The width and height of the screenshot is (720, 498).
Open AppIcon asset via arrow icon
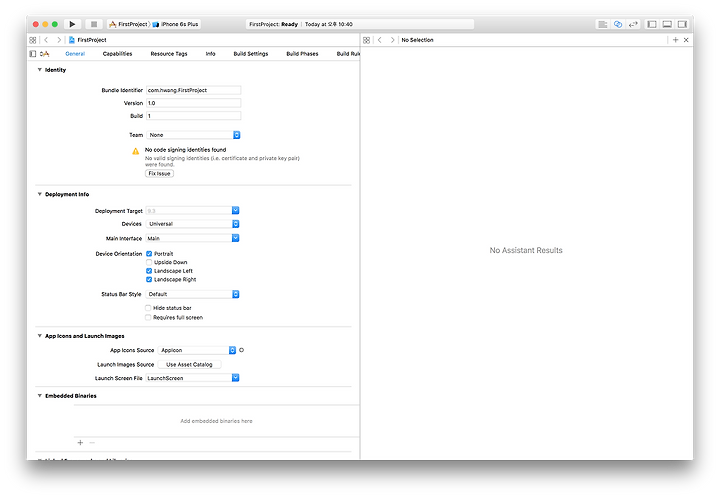tap(242, 350)
